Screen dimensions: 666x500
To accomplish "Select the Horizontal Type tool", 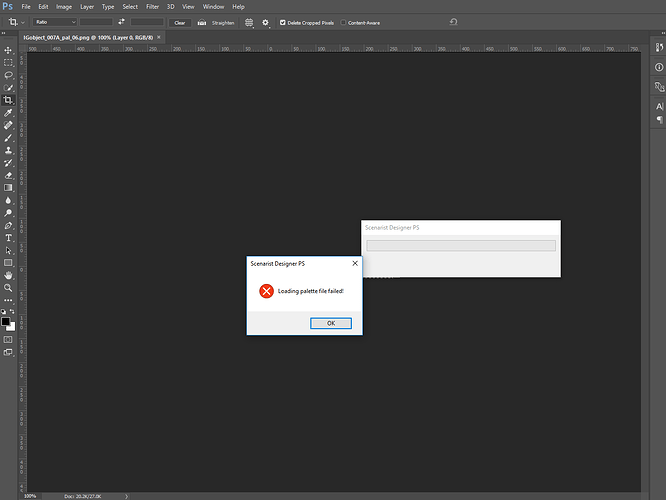I will coord(8,238).
